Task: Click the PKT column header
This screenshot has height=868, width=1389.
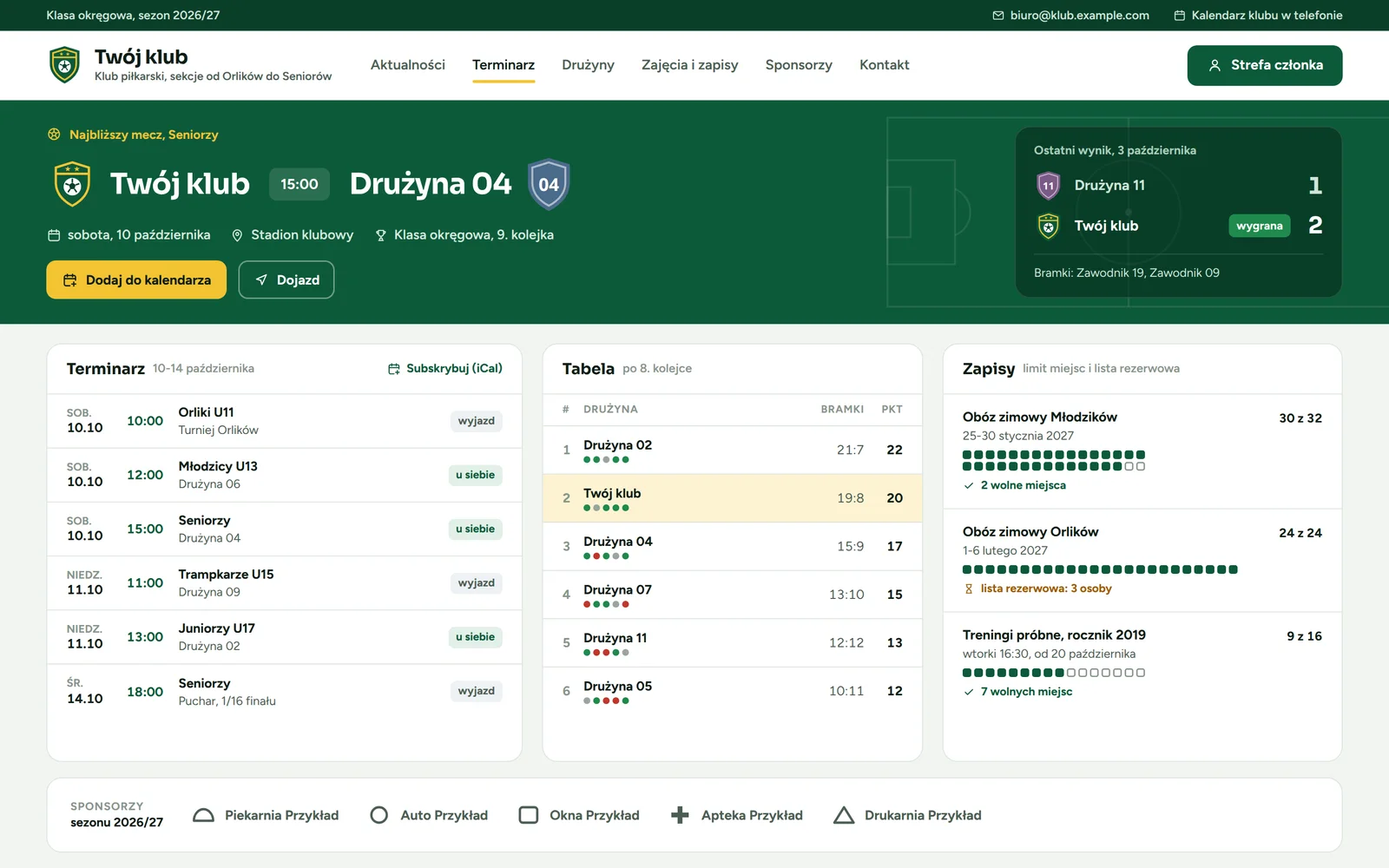Action: [892, 410]
